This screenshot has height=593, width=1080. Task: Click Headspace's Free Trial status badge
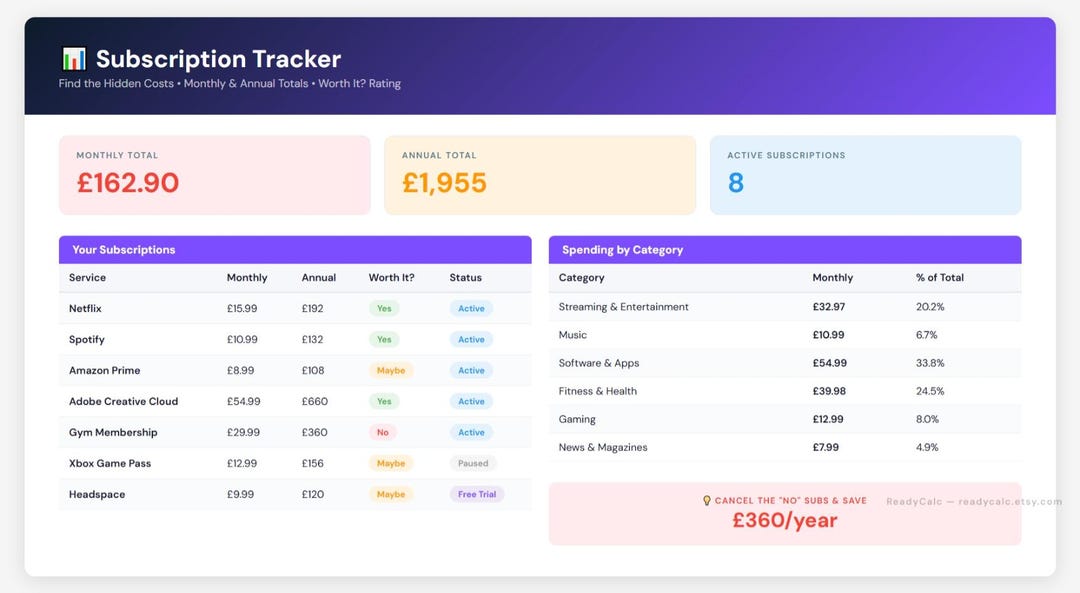(x=477, y=495)
